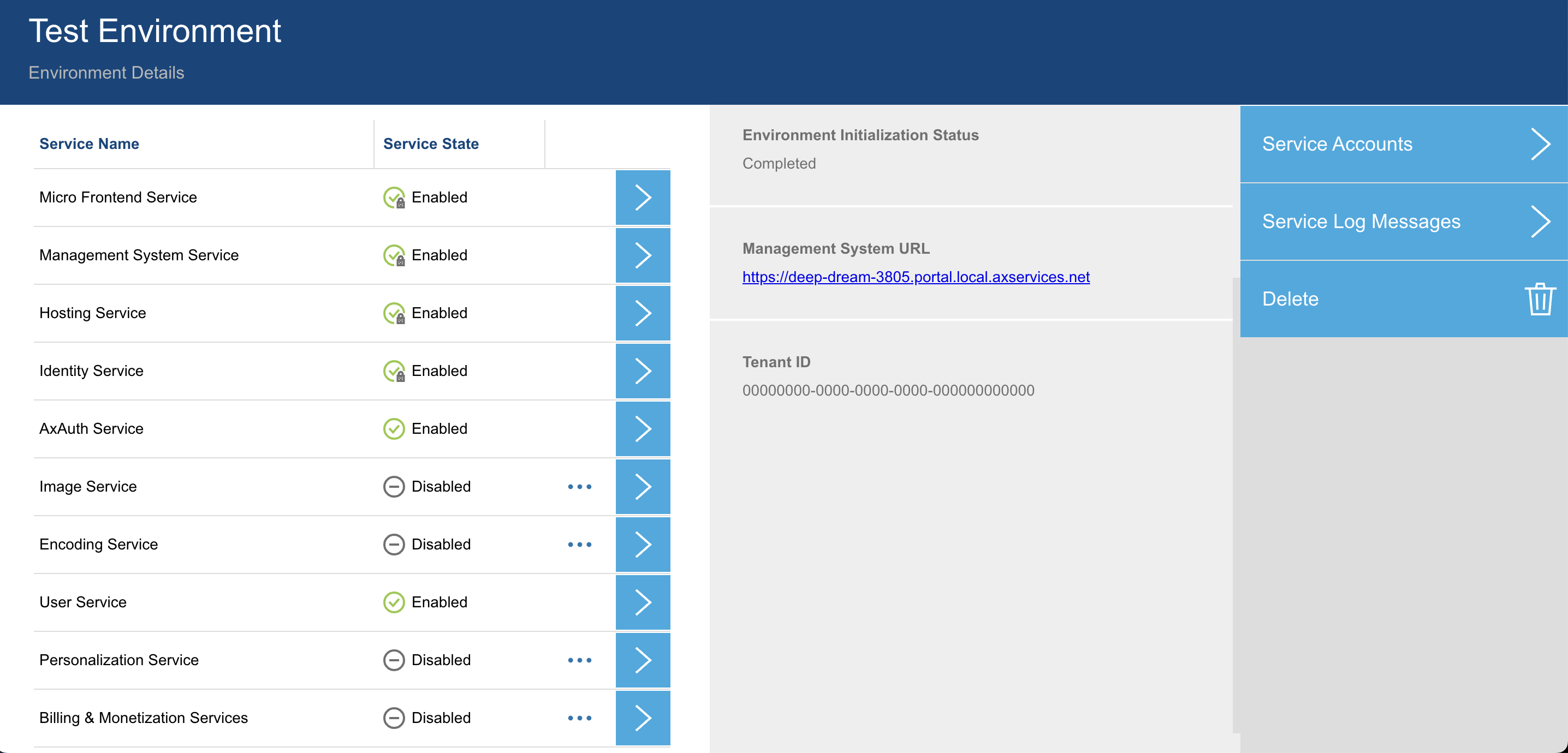Expand the Billing & Monetization Services row

tap(643, 718)
